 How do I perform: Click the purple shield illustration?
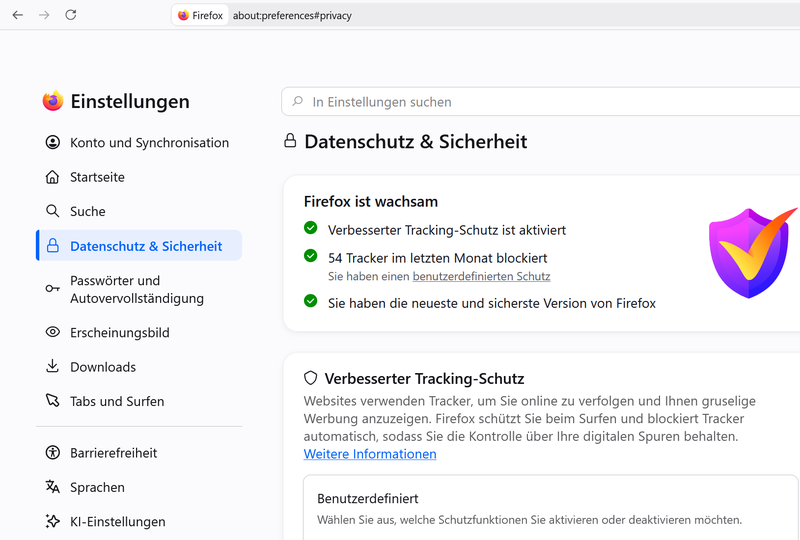(x=752, y=253)
